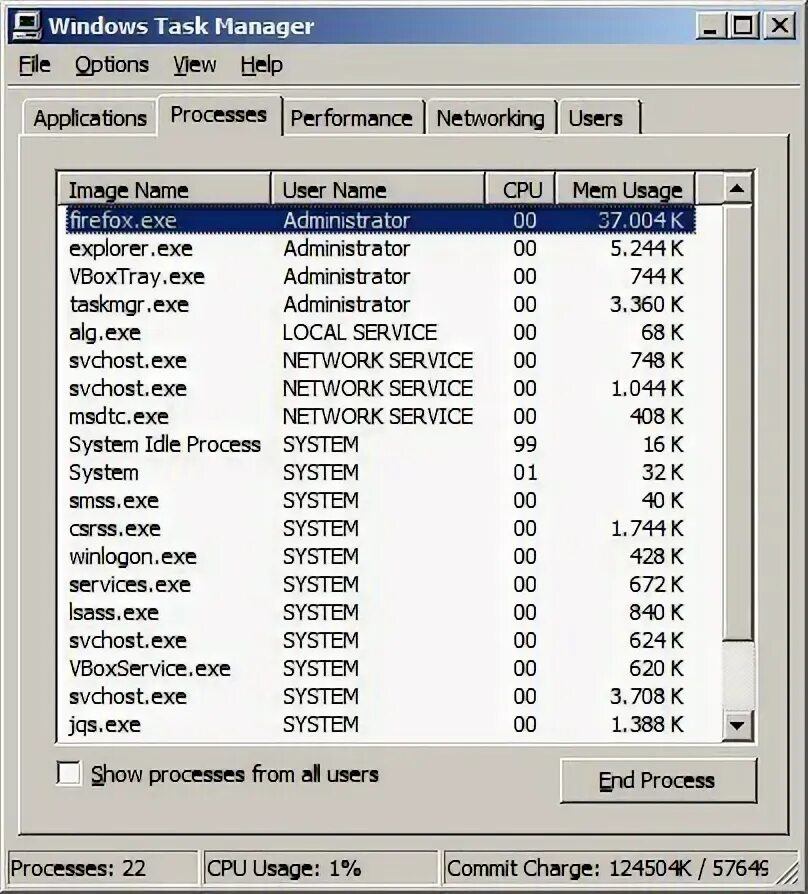The width and height of the screenshot is (808, 894).
Task: Switch to the Applications tab
Action: (90, 118)
